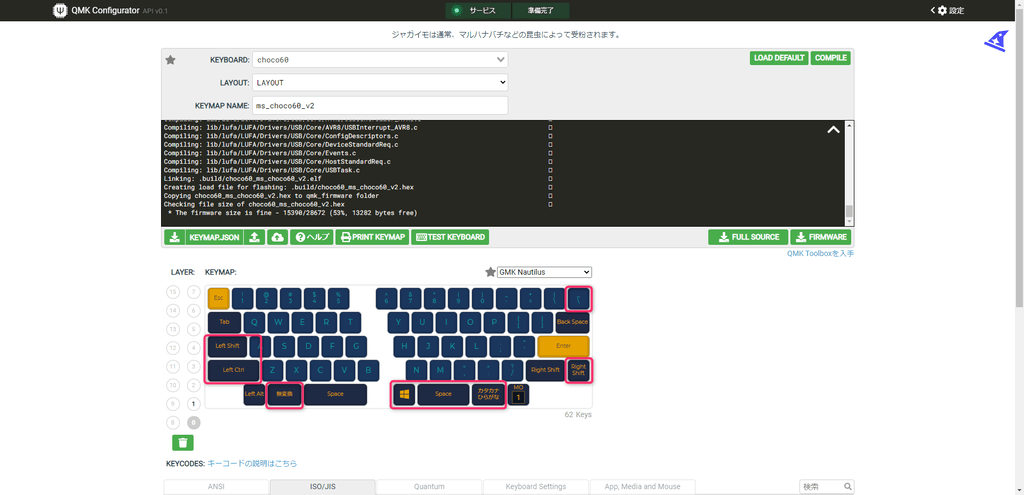This screenshot has width=1024, height=495.
Task: Click the download keymap JSON icon
Action: click(x=174, y=237)
